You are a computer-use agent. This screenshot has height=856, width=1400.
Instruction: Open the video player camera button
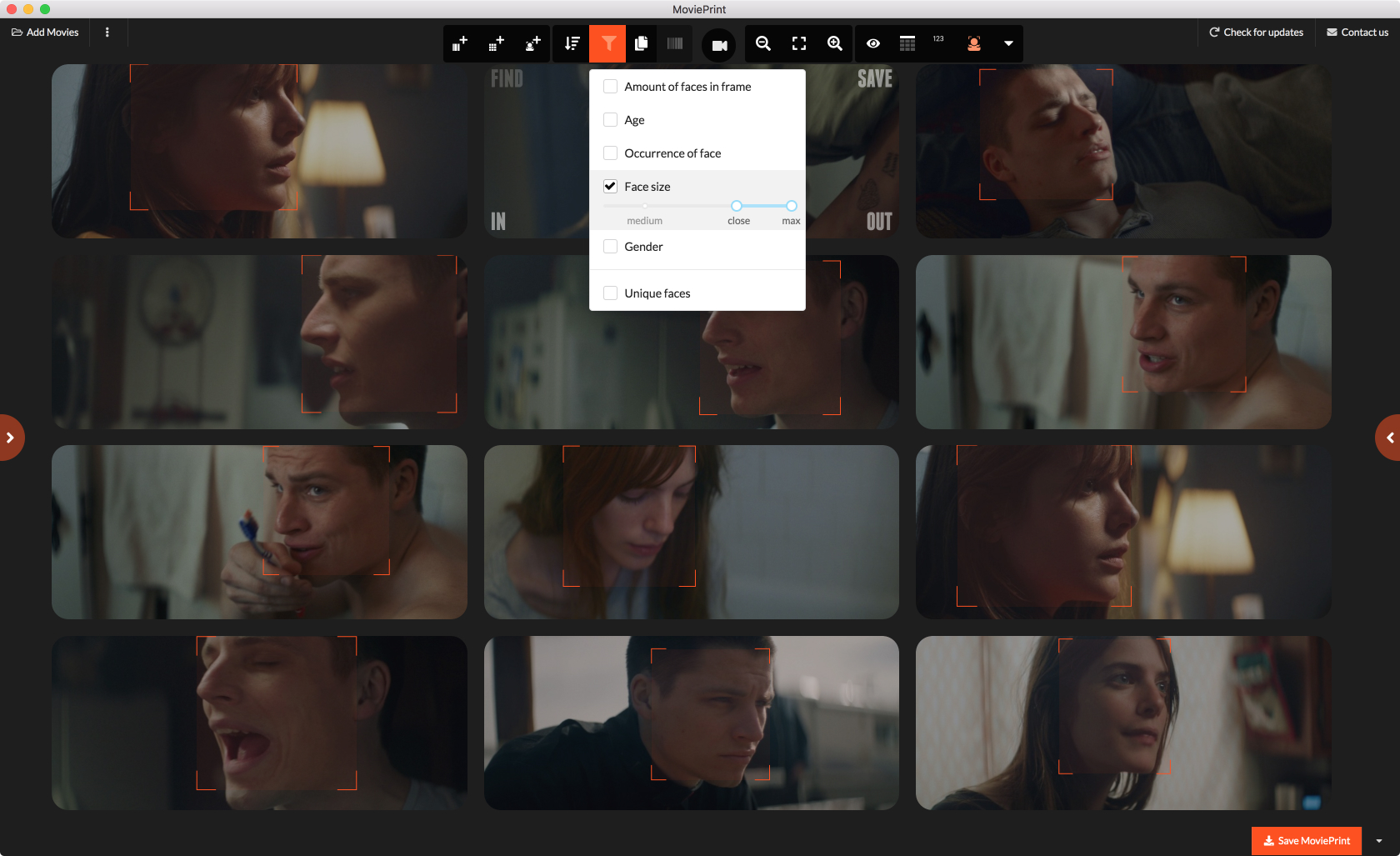pos(719,45)
